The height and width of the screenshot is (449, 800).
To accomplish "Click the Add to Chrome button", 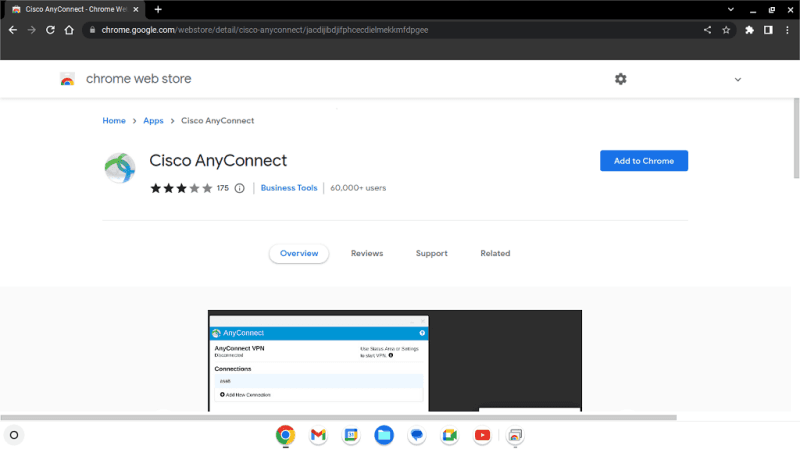I will [644, 161].
